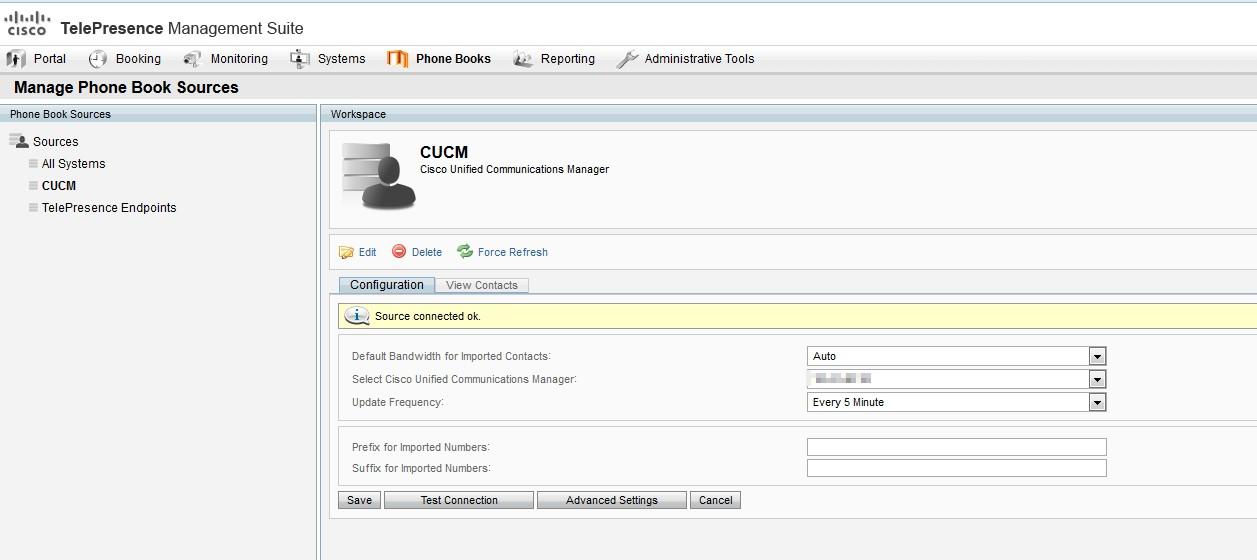Click the Sources root person icon
The image size is (1257, 560).
tap(18, 141)
